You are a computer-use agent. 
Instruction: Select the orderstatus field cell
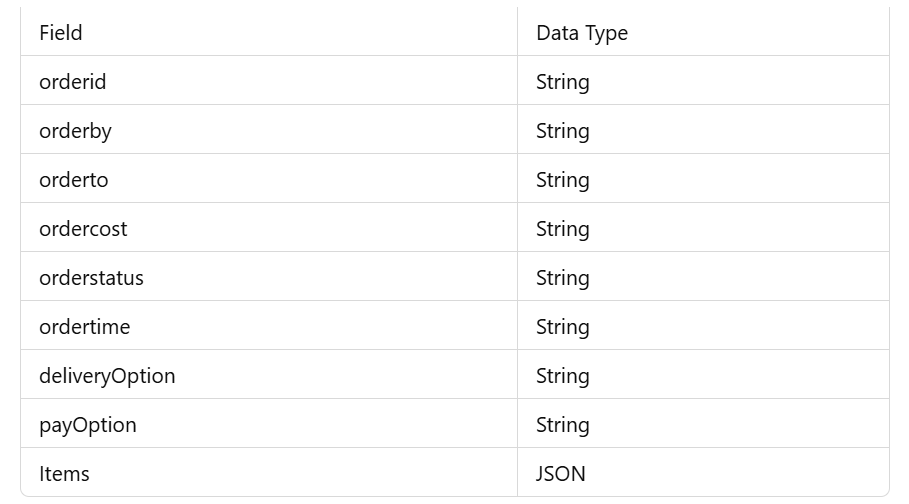[269, 277]
